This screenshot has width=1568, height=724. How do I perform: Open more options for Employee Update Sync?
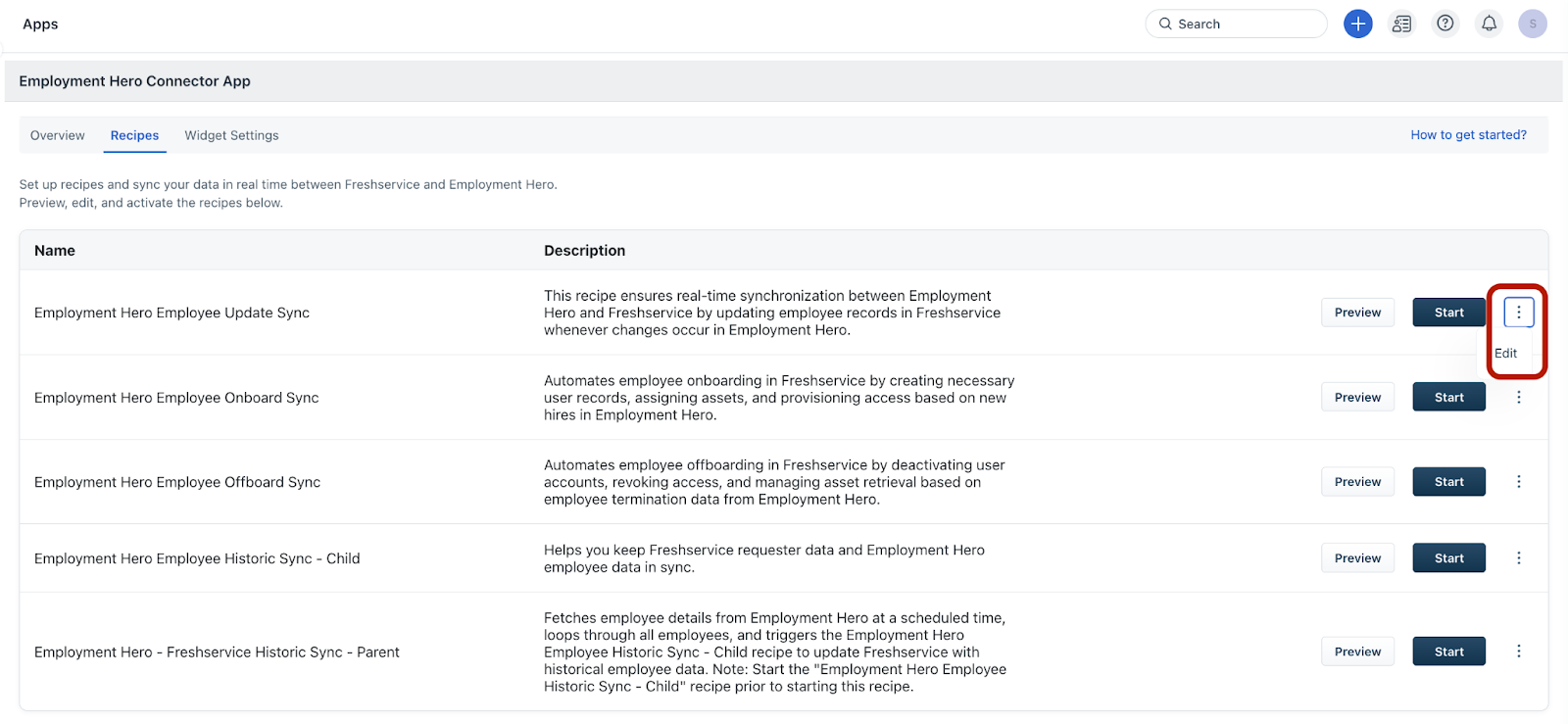pos(1519,313)
